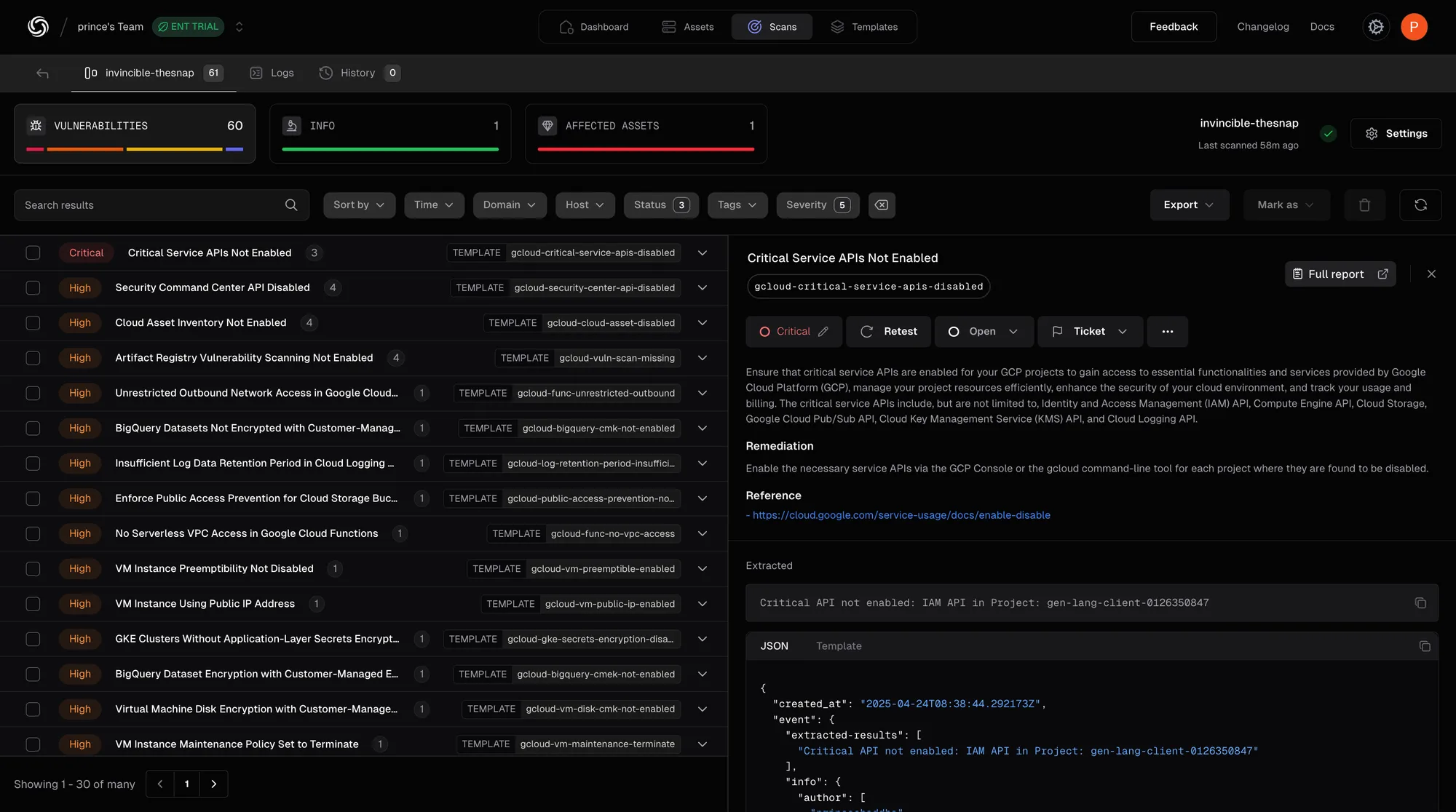
Task: Open the Severity filter dropdown
Action: click(x=817, y=205)
